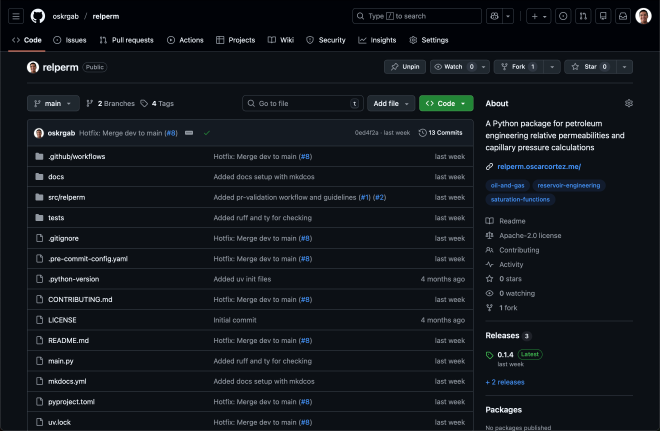
Task: Switch to the Issues tab
Action: pos(70,40)
